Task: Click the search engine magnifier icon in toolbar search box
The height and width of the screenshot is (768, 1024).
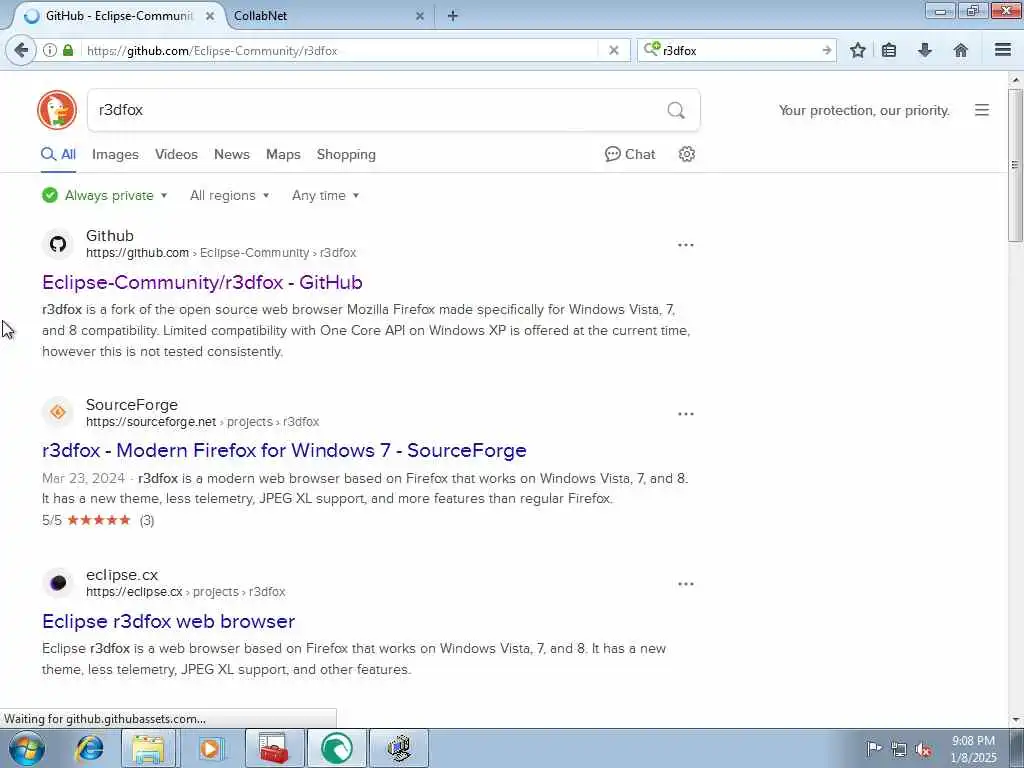Action: (651, 50)
